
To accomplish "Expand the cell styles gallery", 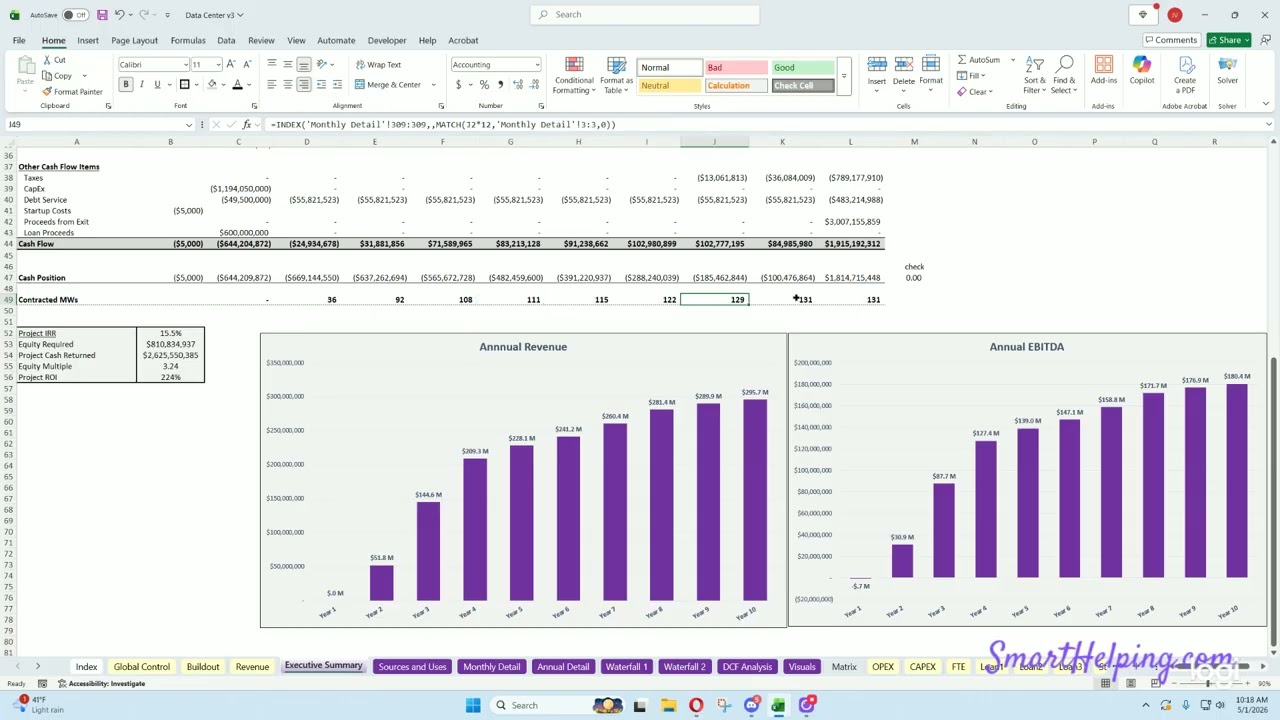I will pos(843,76).
